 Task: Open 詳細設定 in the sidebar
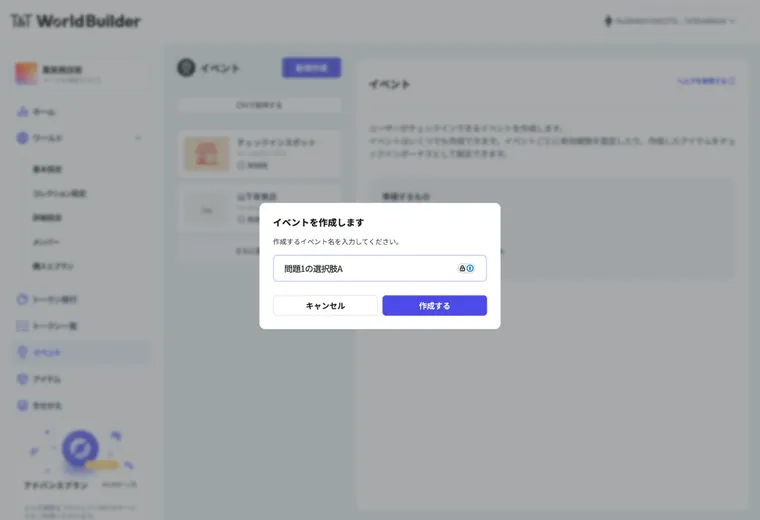[x=47, y=218]
